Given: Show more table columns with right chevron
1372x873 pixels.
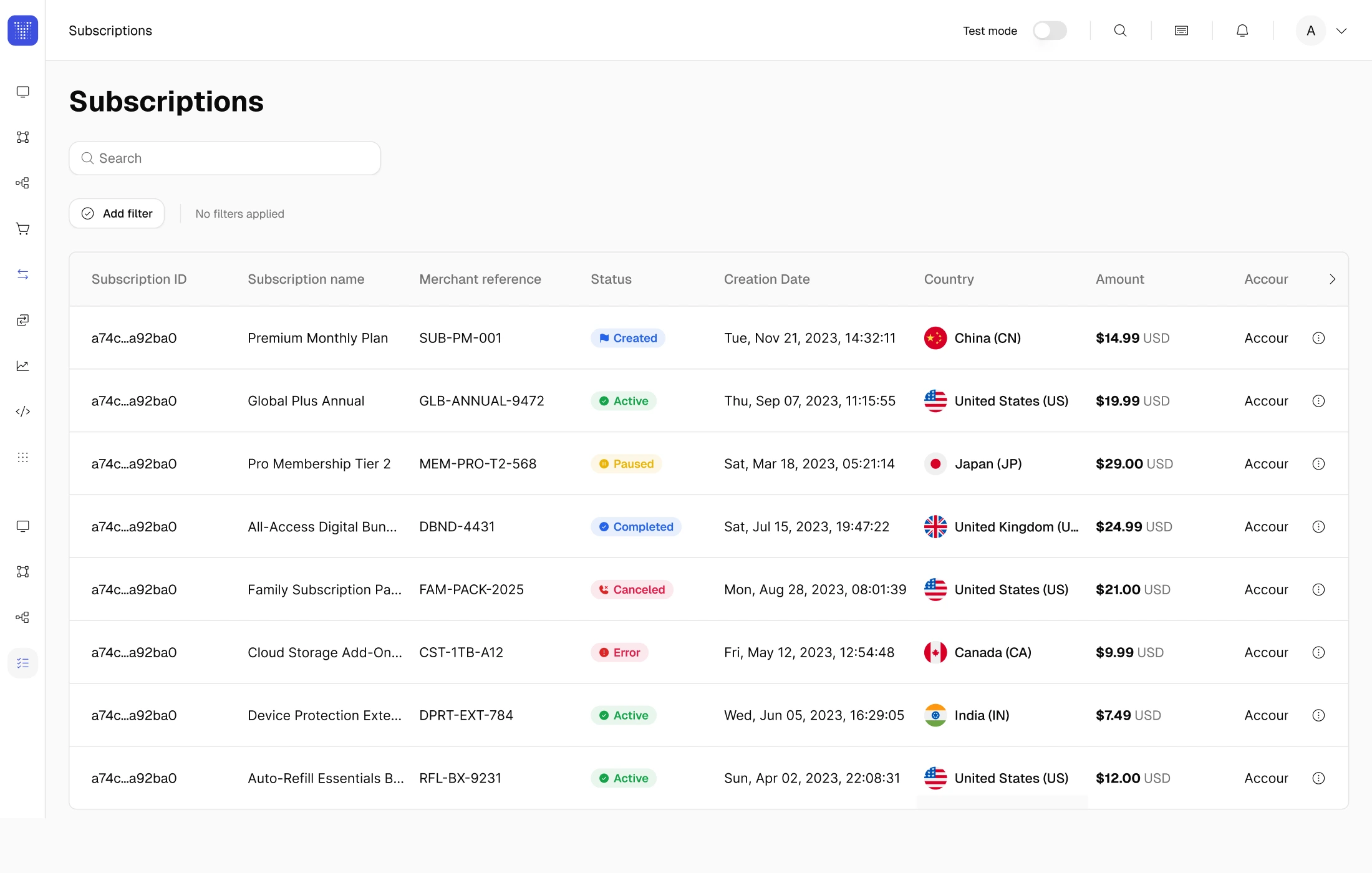Looking at the screenshot, I should (x=1332, y=279).
